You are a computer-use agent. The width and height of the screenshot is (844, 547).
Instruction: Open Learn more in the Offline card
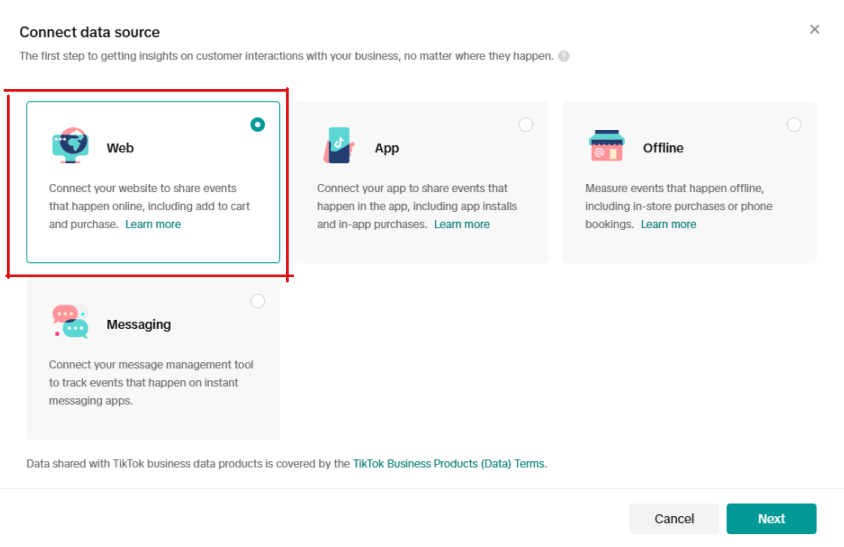[669, 225]
